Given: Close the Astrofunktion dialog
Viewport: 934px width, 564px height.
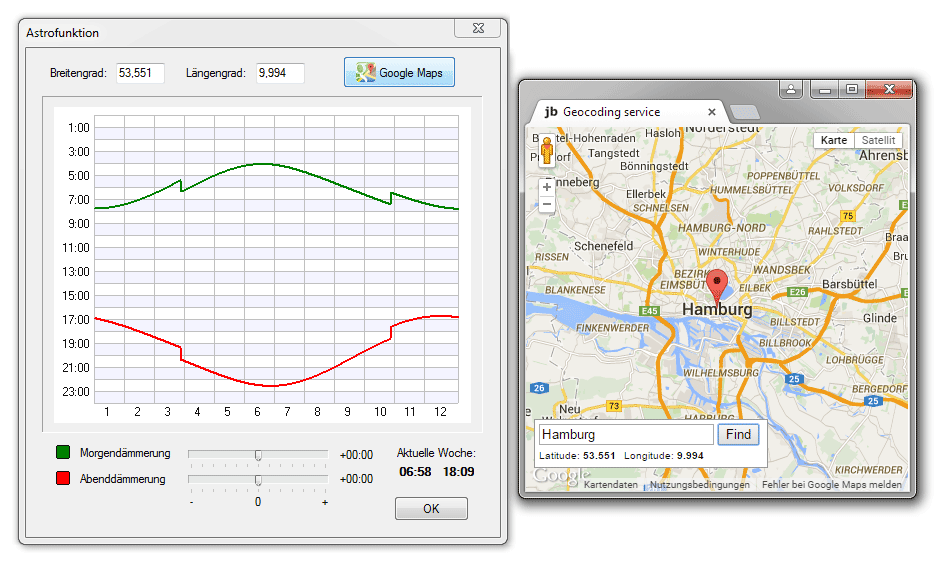Looking at the screenshot, I should pyautogui.click(x=478, y=28).
